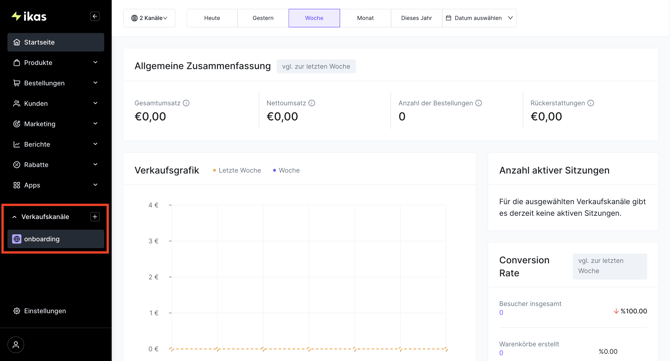Expand the Kunden menu chevron
The height and width of the screenshot is (361, 670).
click(95, 103)
